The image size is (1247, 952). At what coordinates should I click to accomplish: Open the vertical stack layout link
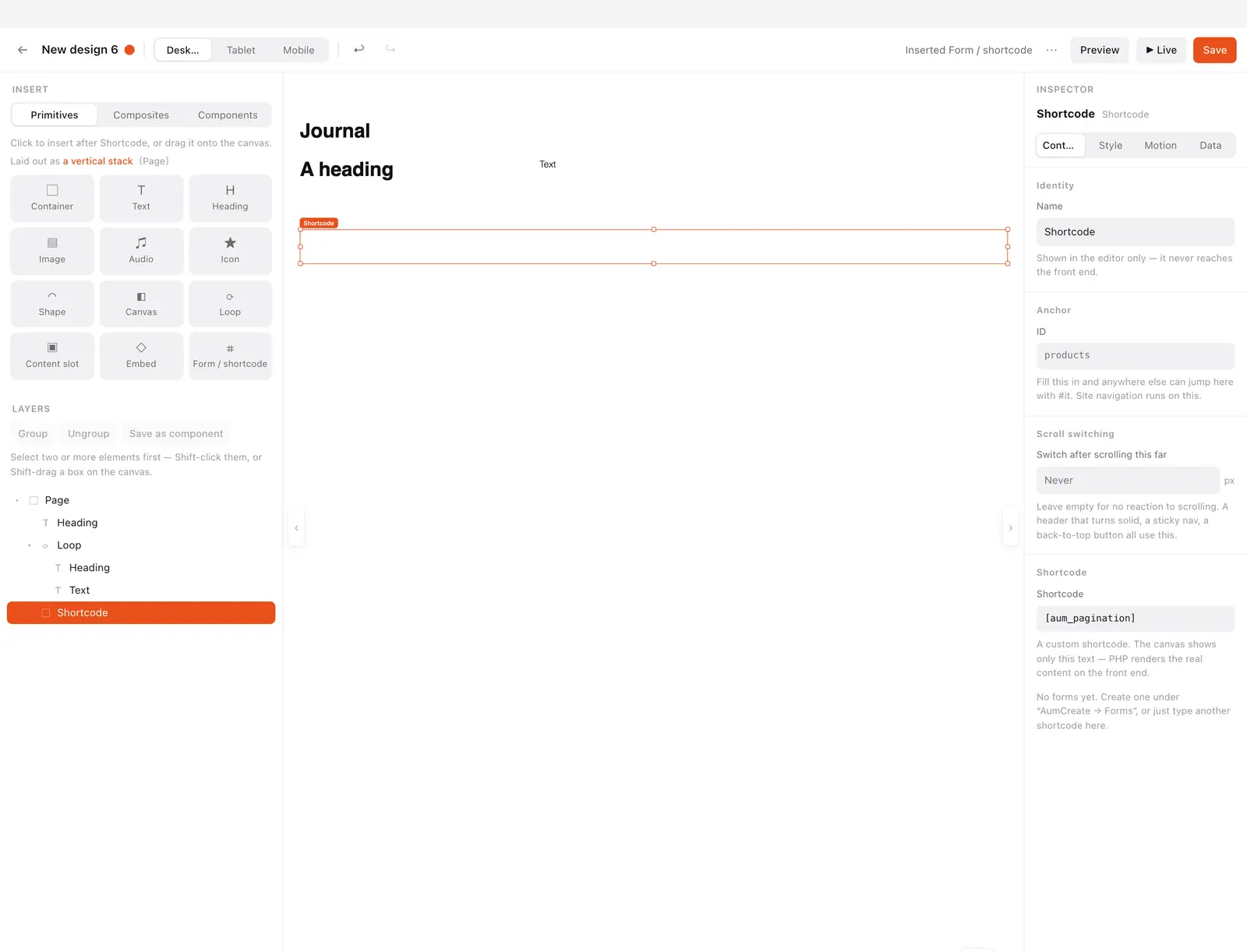(x=98, y=161)
